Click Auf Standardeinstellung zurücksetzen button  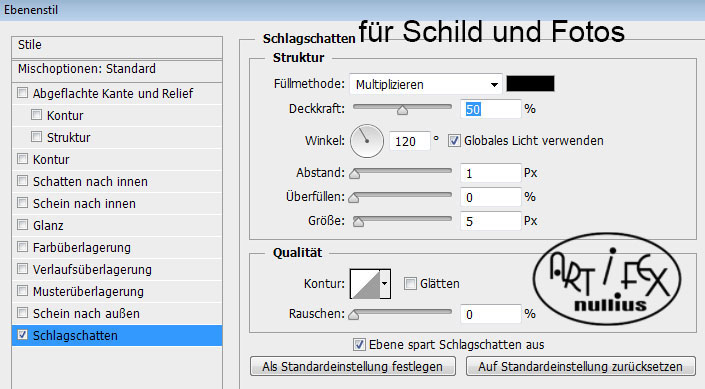[x=580, y=367]
